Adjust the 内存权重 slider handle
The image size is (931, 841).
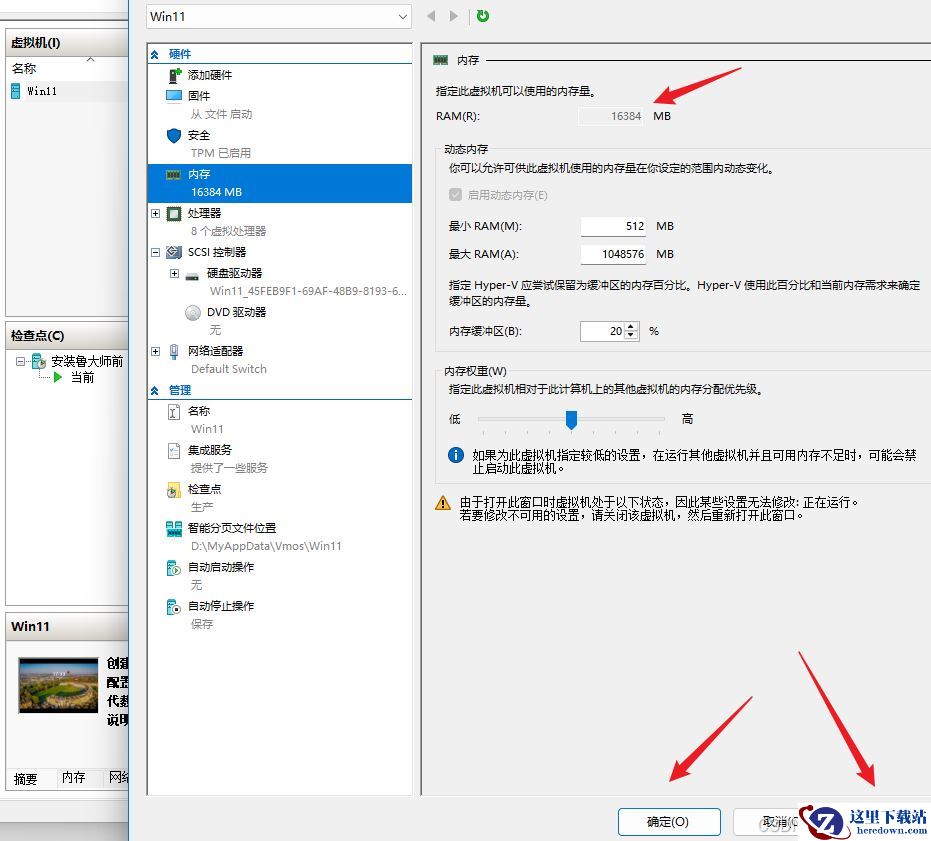pos(571,420)
